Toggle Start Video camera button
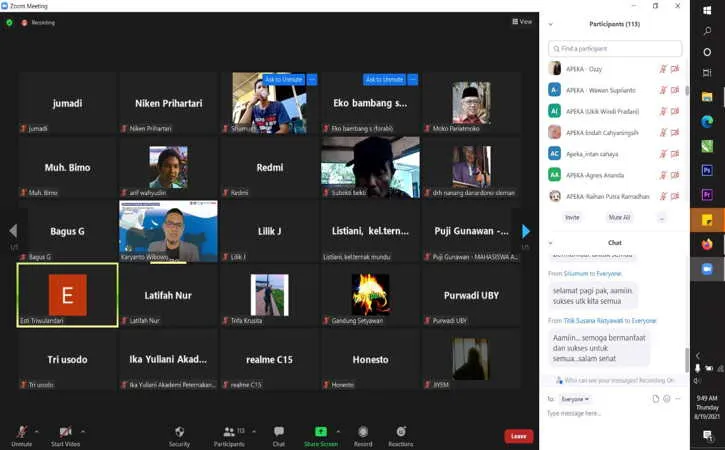 point(65,432)
